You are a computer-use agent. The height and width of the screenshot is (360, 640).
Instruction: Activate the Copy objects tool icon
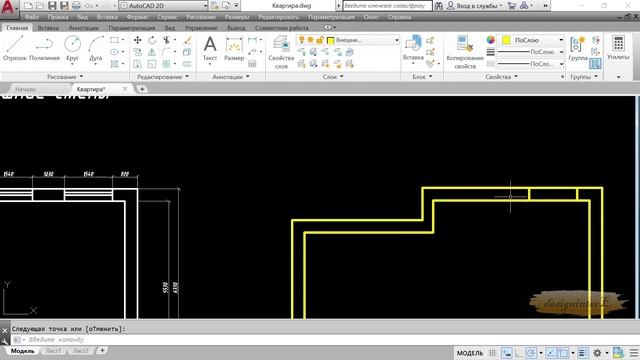coord(138,52)
